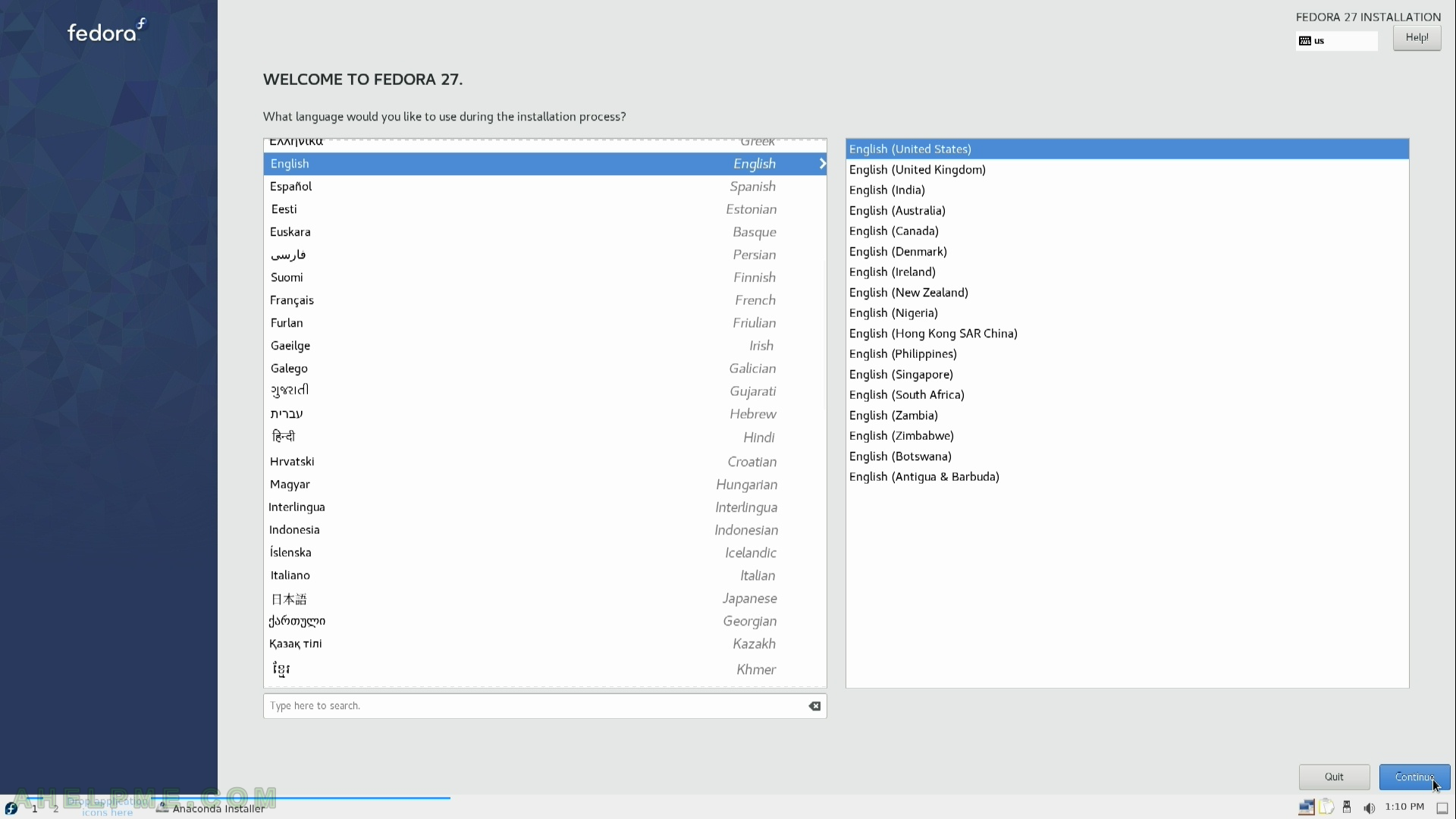The width and height of the screenshot is (1456, 819).
Task: Select Íslenska Icelandic language row
Action: click(544, 553)
